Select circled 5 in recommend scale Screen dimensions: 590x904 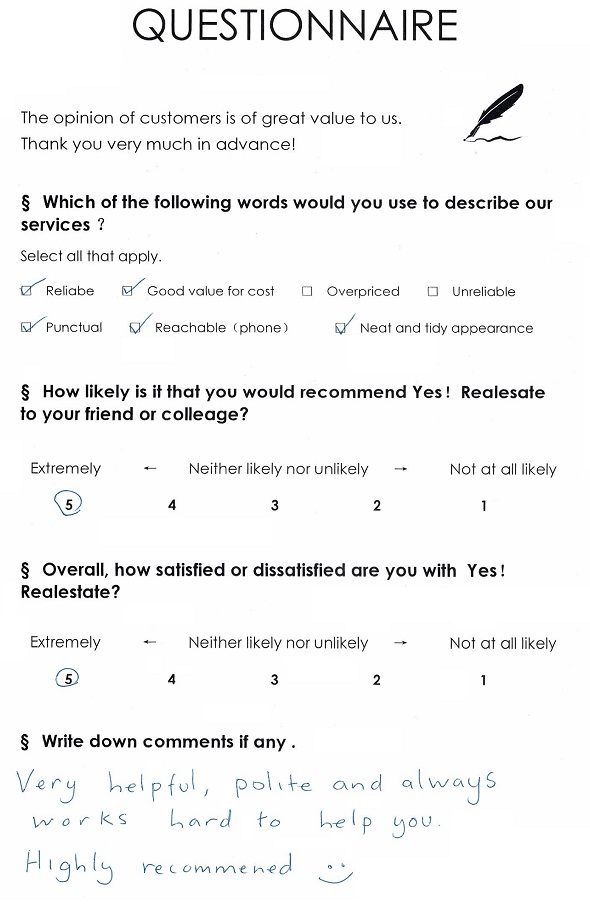coord(68,504)
